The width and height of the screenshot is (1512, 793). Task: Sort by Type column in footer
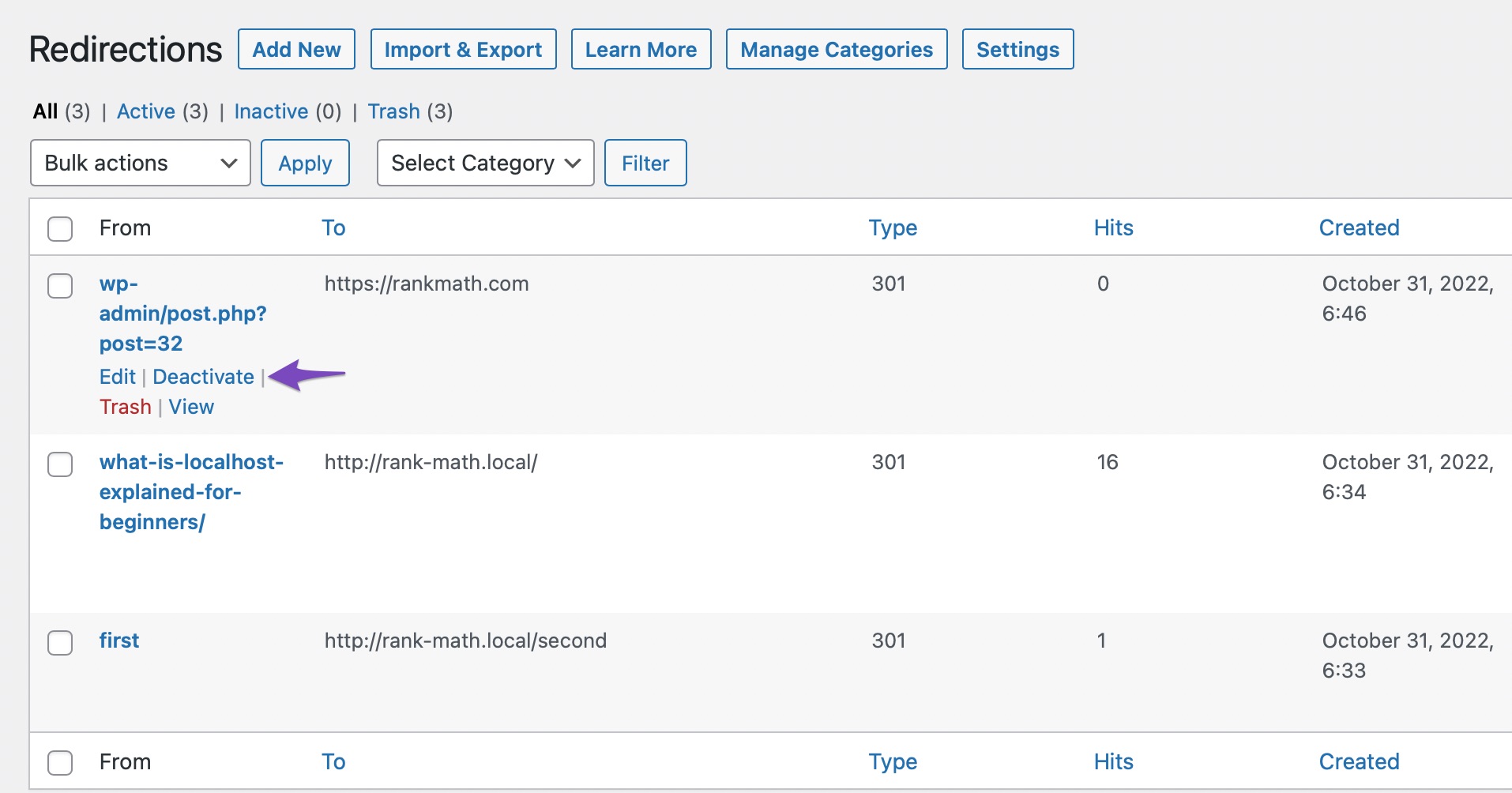[x=893, y=761]
